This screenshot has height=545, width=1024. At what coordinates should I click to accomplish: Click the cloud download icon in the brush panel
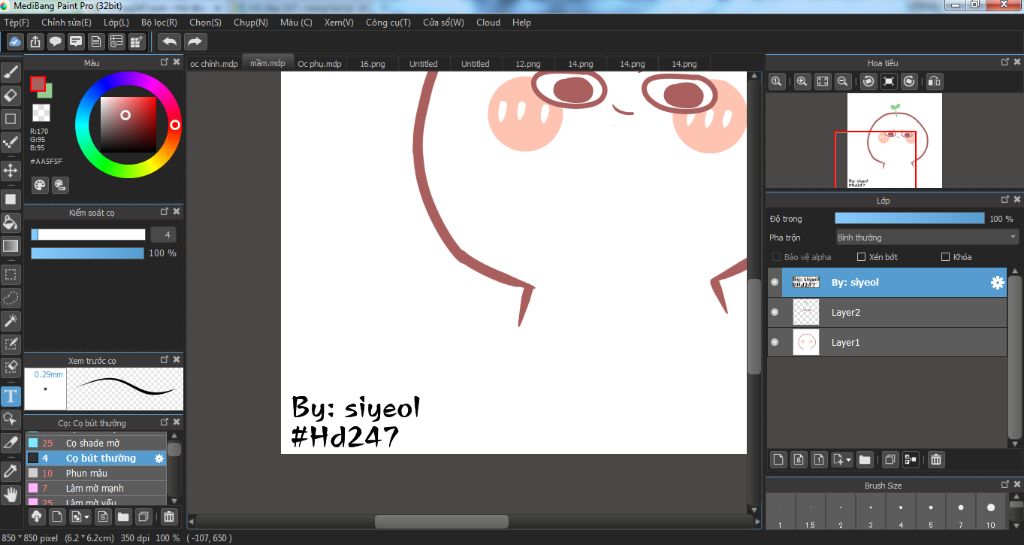37,517
